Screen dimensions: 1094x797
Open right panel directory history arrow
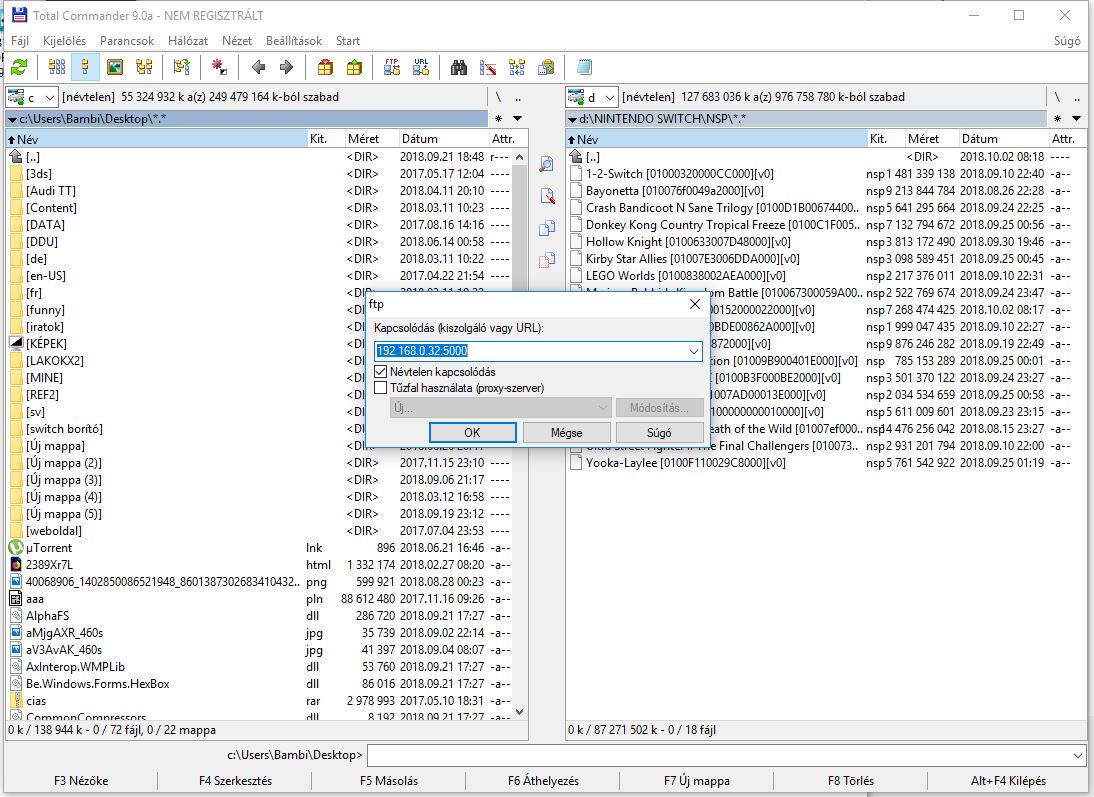tap(1077, 119)
